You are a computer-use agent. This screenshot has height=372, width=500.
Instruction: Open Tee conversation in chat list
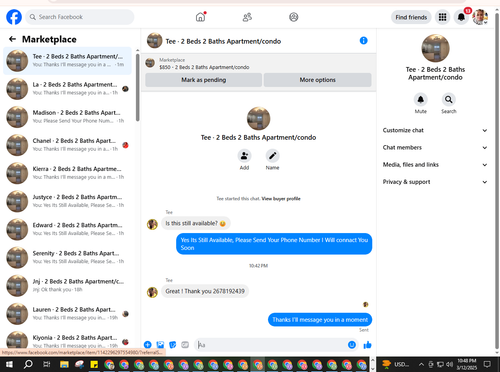tap(68, 61)
